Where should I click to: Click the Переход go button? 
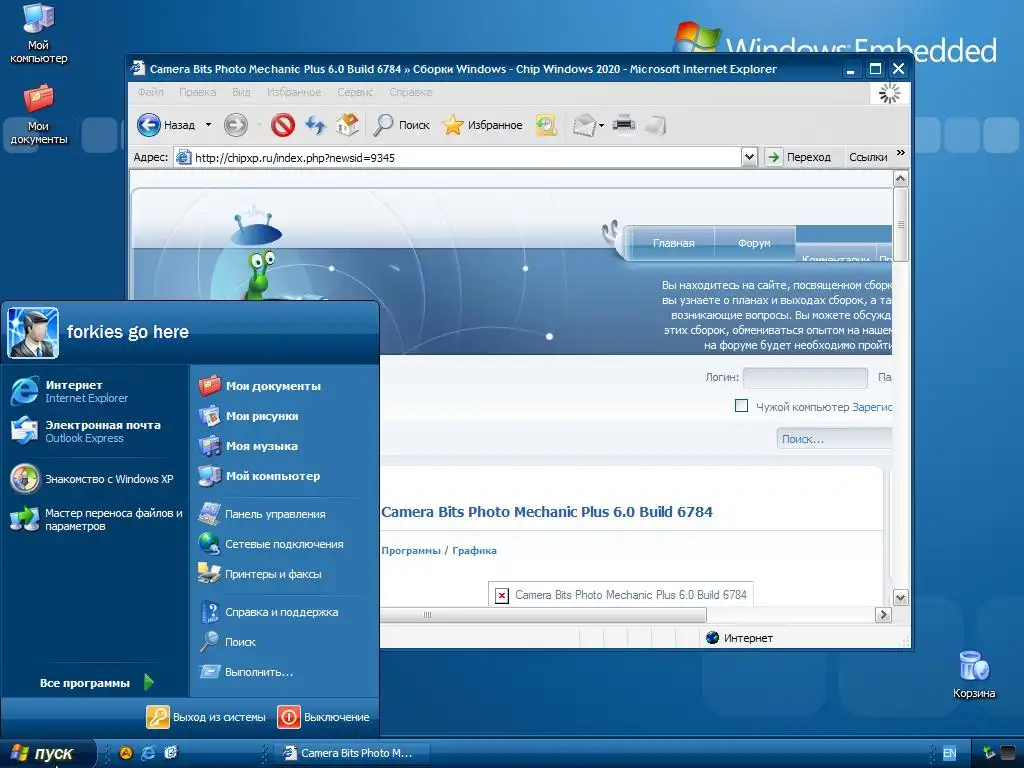pyautogui.click(x=798, y=157)
